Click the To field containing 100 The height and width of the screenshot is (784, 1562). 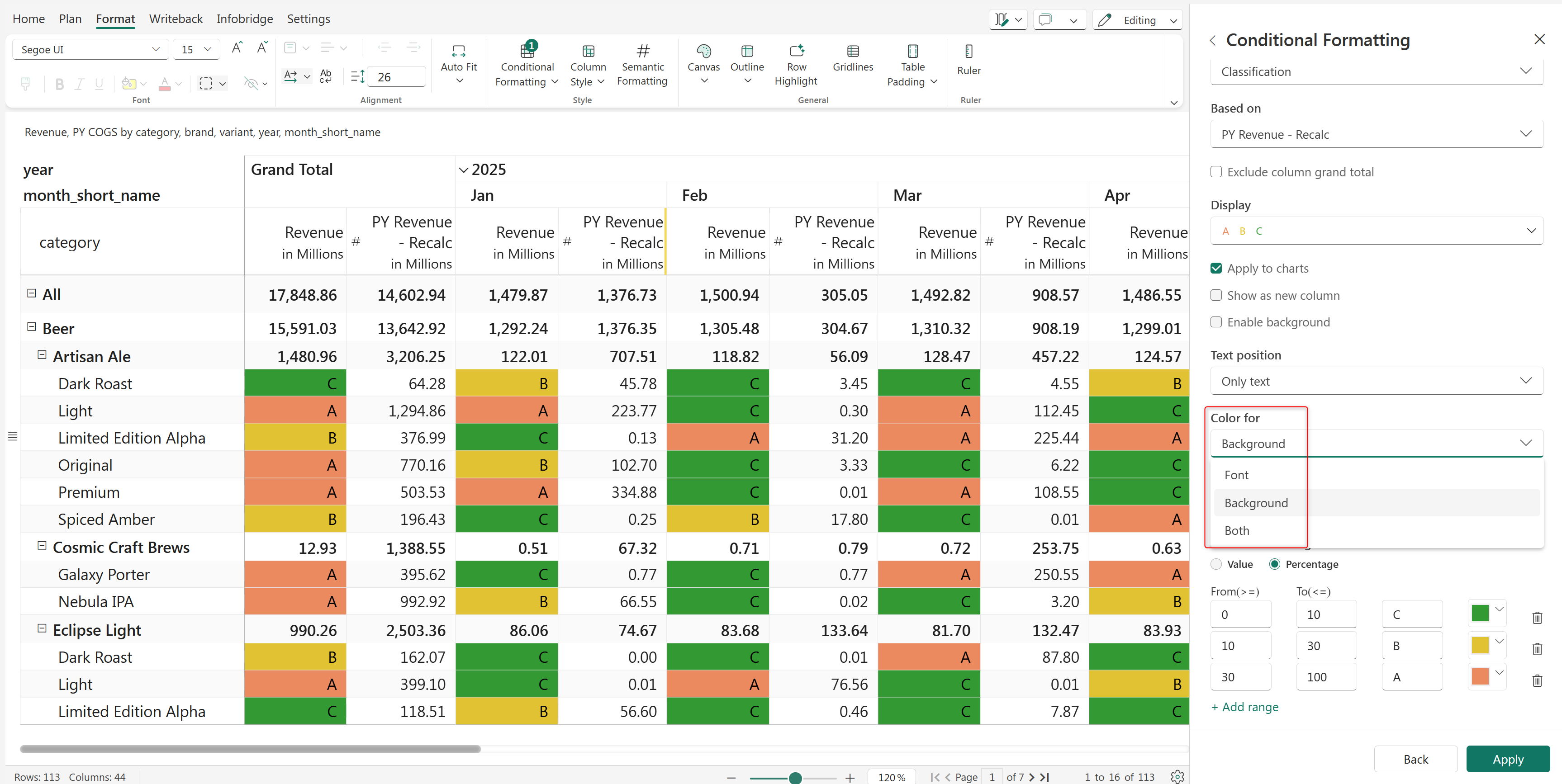[1326, 677]
